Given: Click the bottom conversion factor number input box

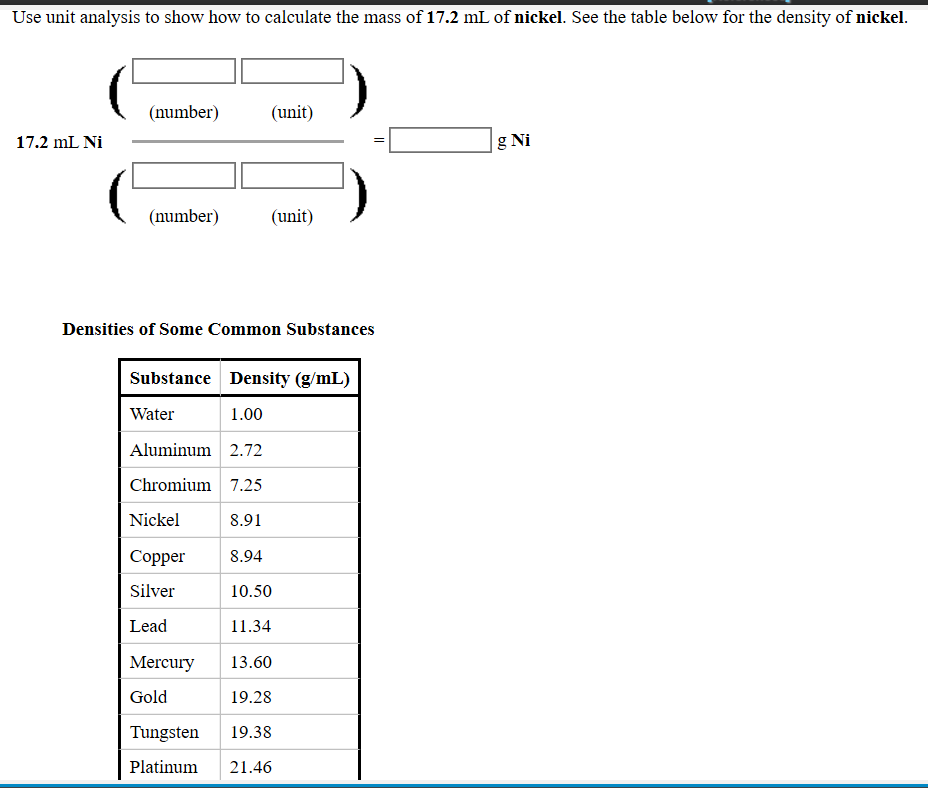Looking at the screenshot, I should click(183, 175).
